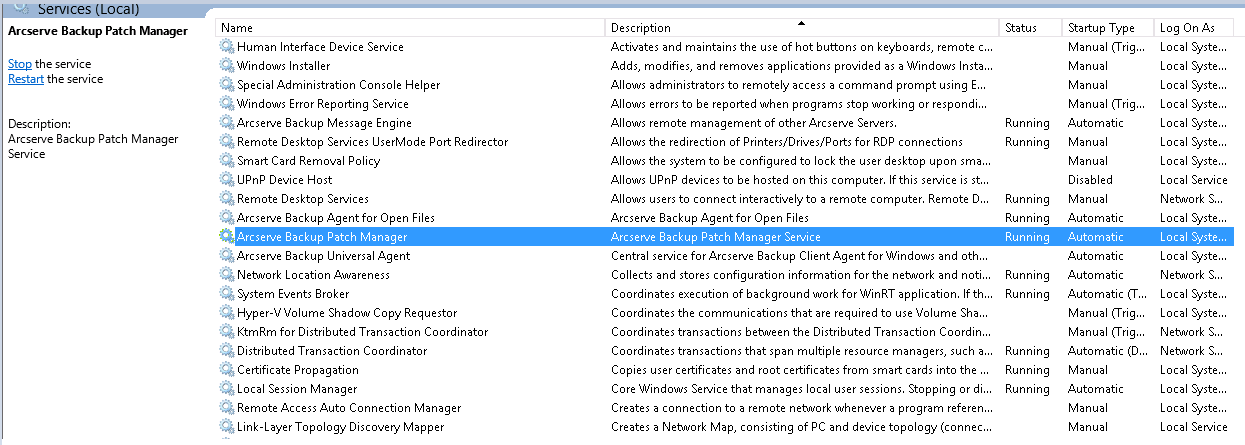Image resolution: width=1245 pixels, height=445 pixels.
Task: Sort by the Status column header
Action: (1030, 28)
